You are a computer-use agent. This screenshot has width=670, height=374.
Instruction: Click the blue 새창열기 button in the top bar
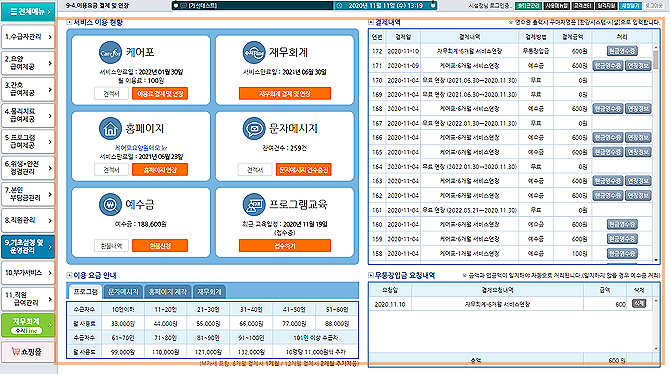[x=631, y=6]
